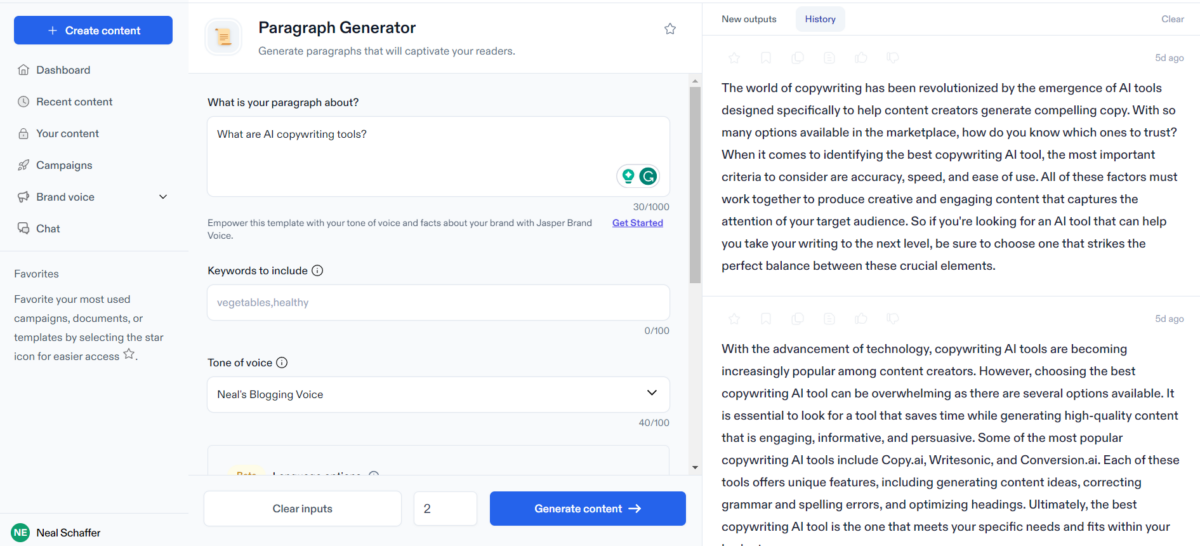Show info for Keywords to include
1200x546 pixels.
click(x=317, y=271)
